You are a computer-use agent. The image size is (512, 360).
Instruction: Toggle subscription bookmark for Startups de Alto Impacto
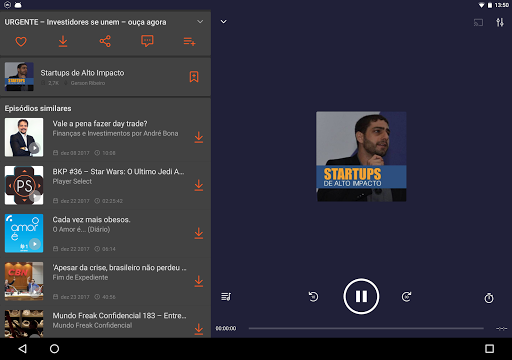coord(194,77)
